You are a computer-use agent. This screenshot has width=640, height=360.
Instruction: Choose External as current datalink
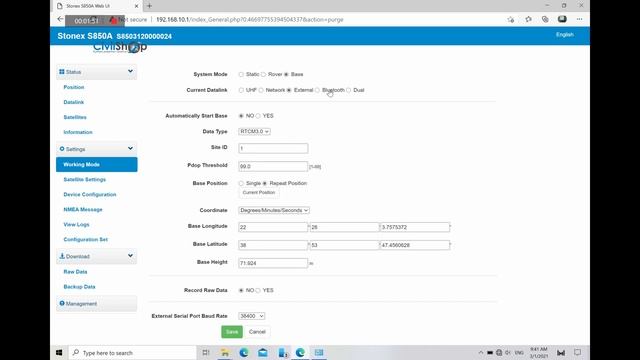[x=289, y=90]
